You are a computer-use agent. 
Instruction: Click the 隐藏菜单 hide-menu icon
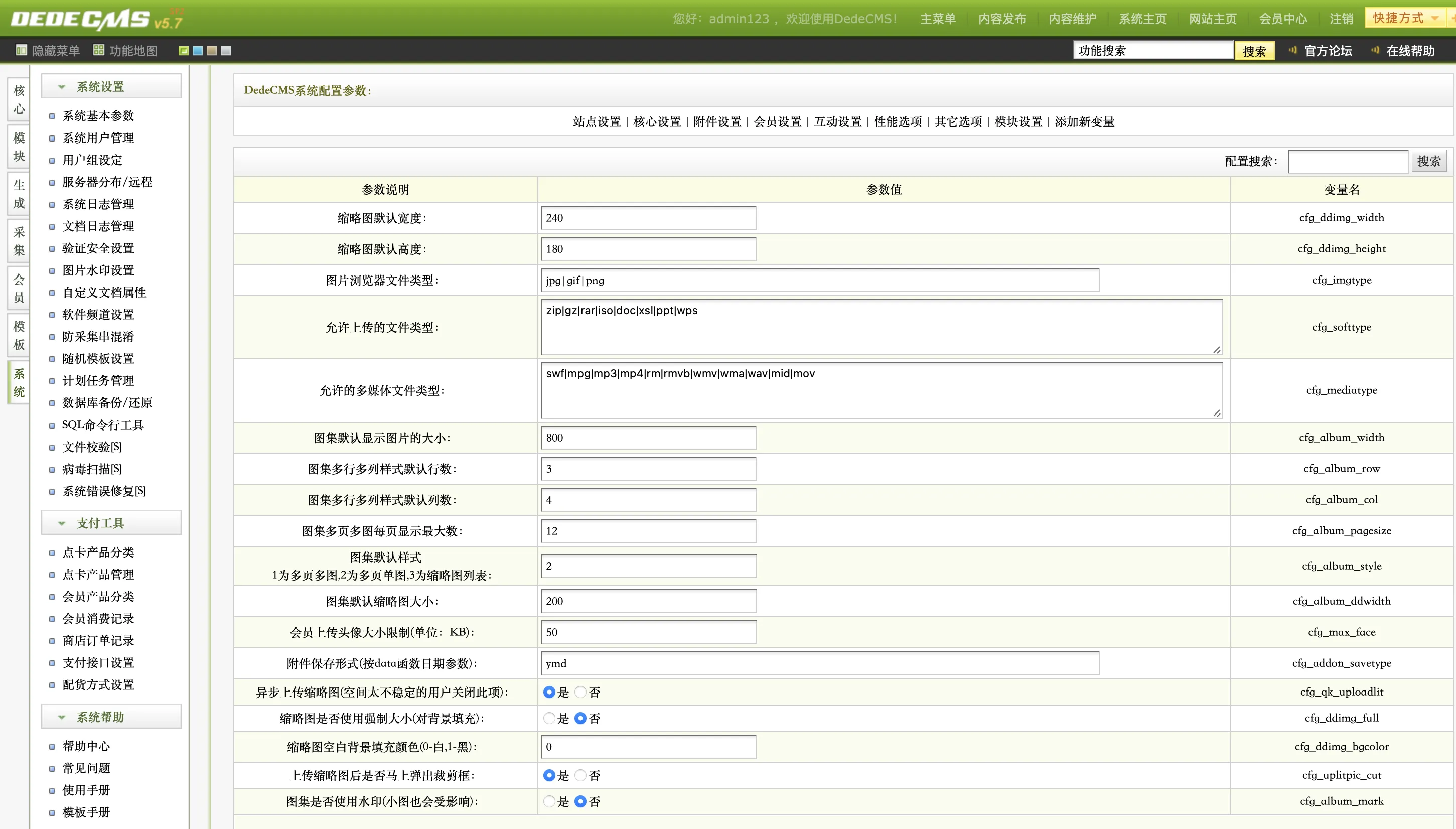[21, 50]
